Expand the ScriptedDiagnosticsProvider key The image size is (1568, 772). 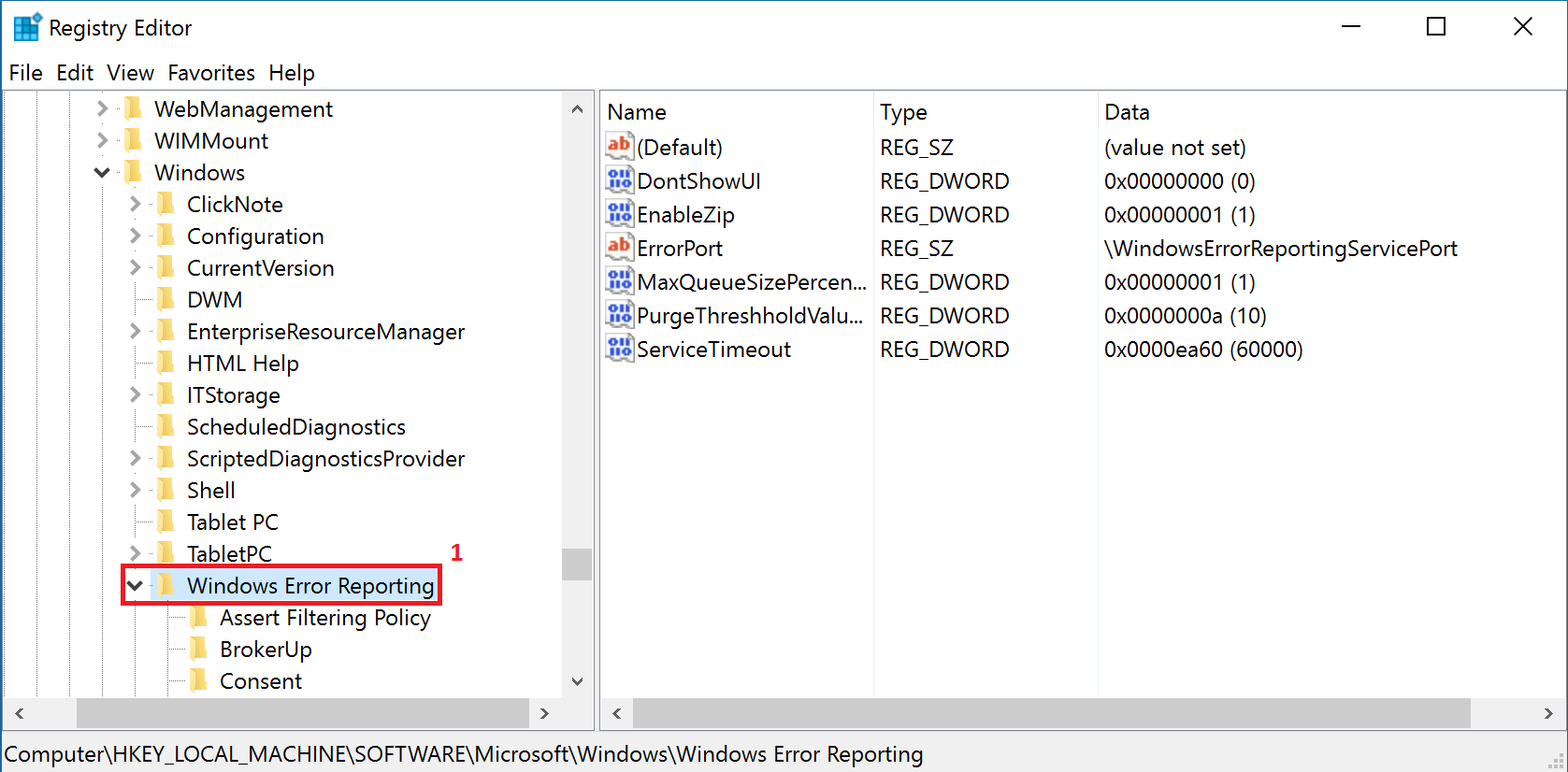[x=136, y=458]
